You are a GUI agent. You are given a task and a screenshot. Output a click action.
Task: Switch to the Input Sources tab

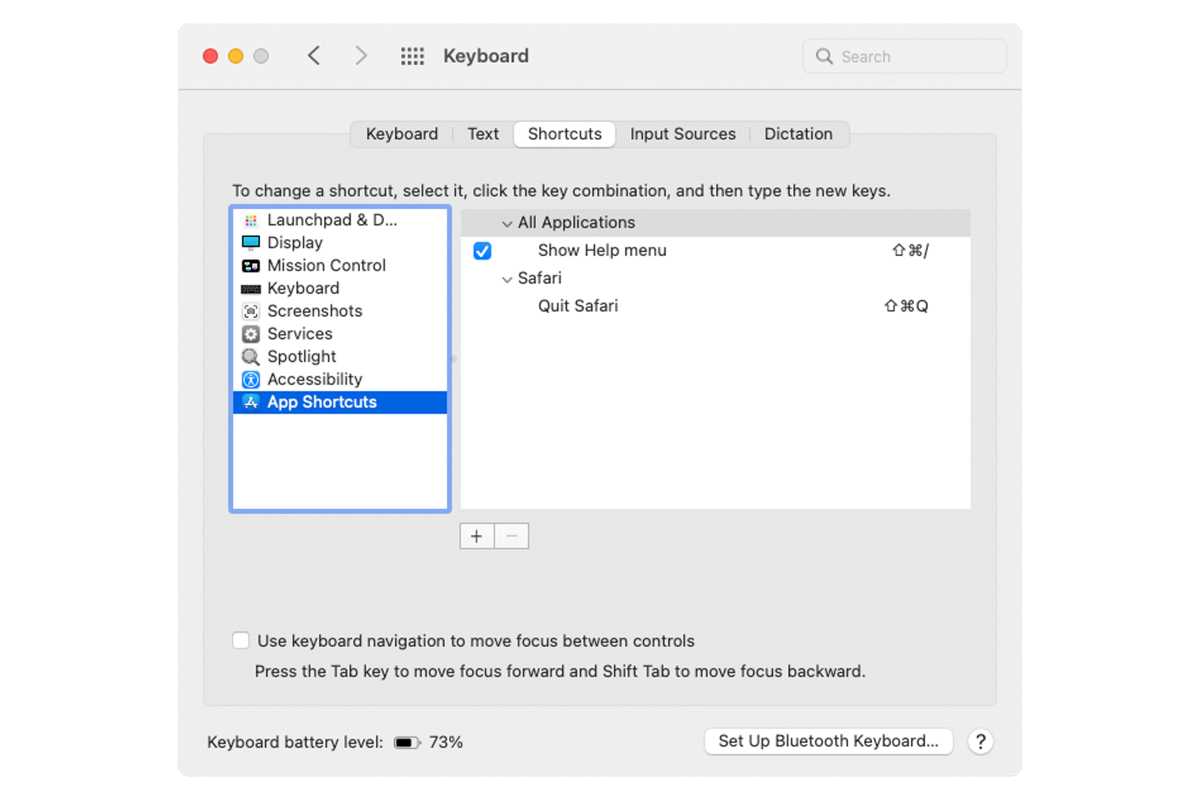tap(682, 134)
